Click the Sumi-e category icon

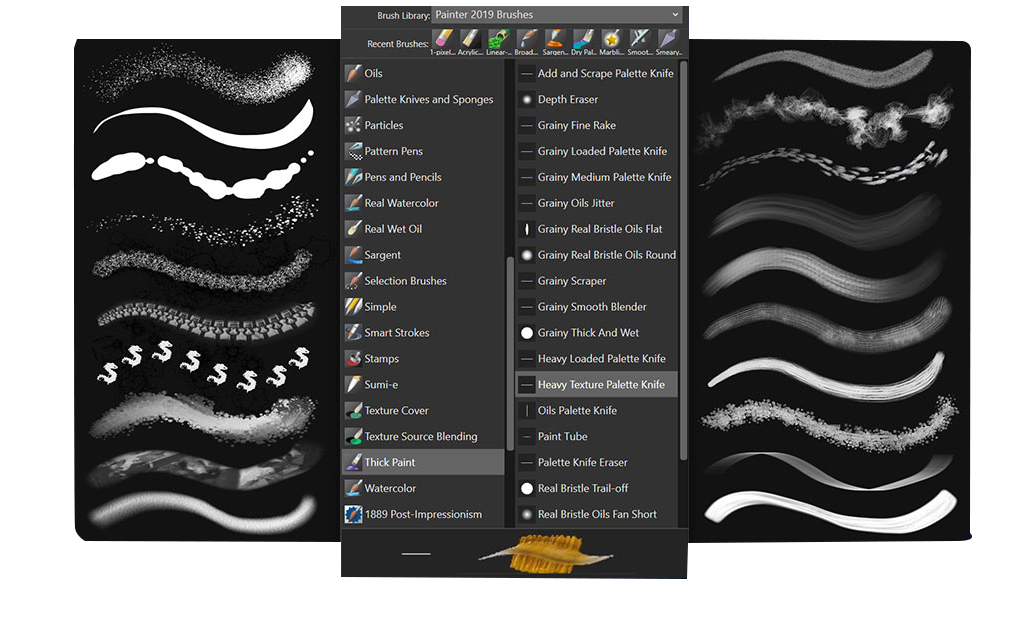click(x=353, y=384)
